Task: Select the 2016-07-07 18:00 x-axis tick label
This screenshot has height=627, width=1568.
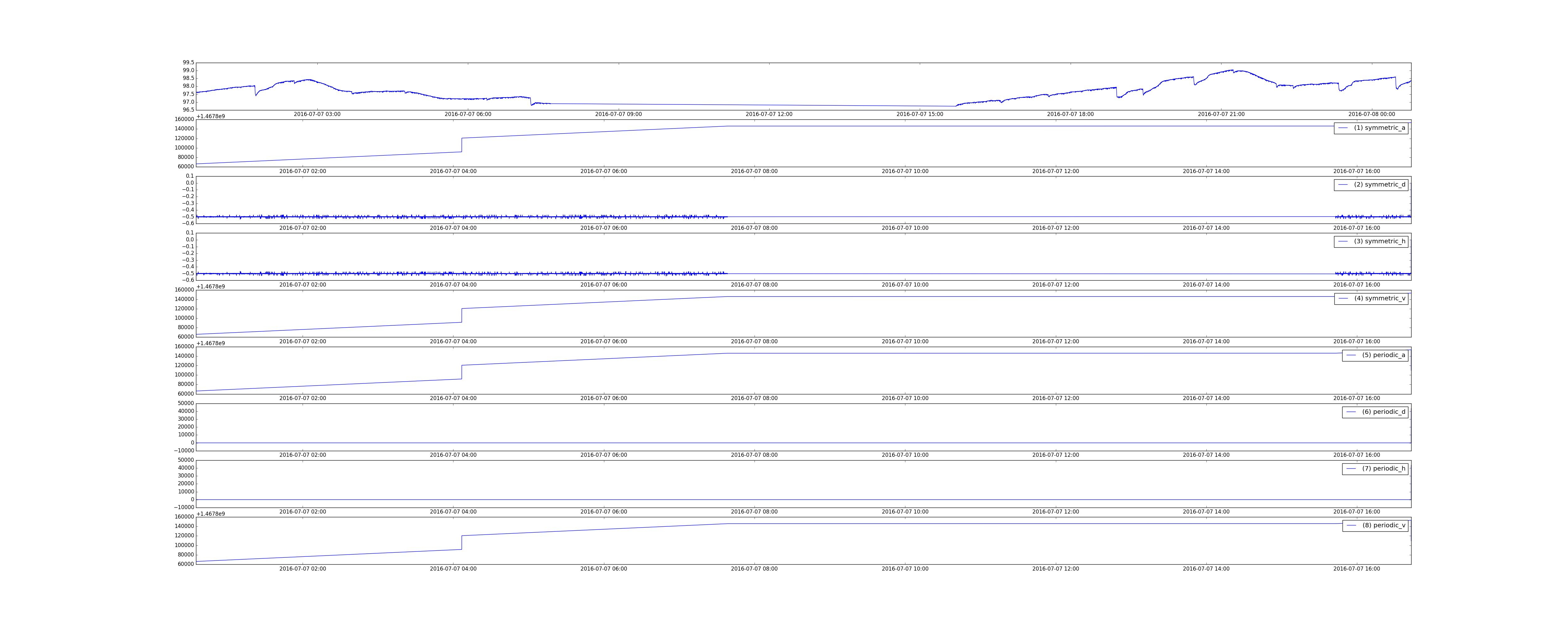Action: tap(1070, 114)
